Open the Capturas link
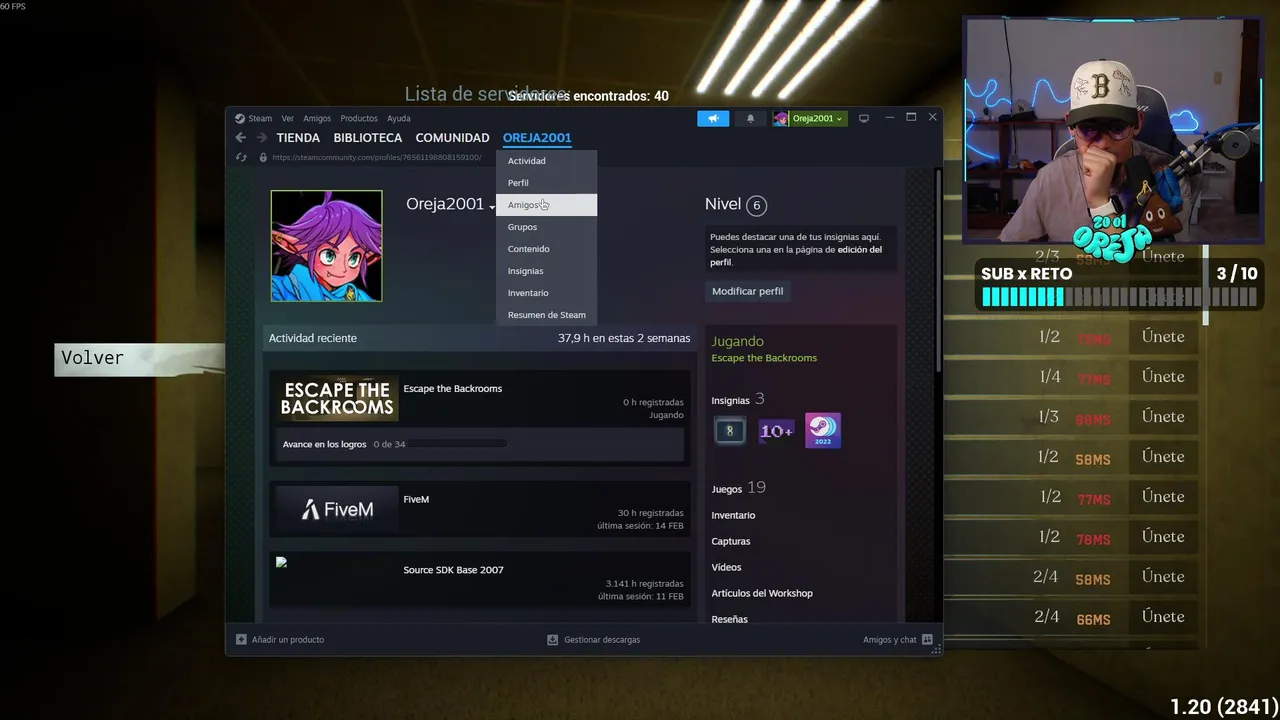This screenshot has width=1280, height=720. pyautogui.click(x=731, y=541)
